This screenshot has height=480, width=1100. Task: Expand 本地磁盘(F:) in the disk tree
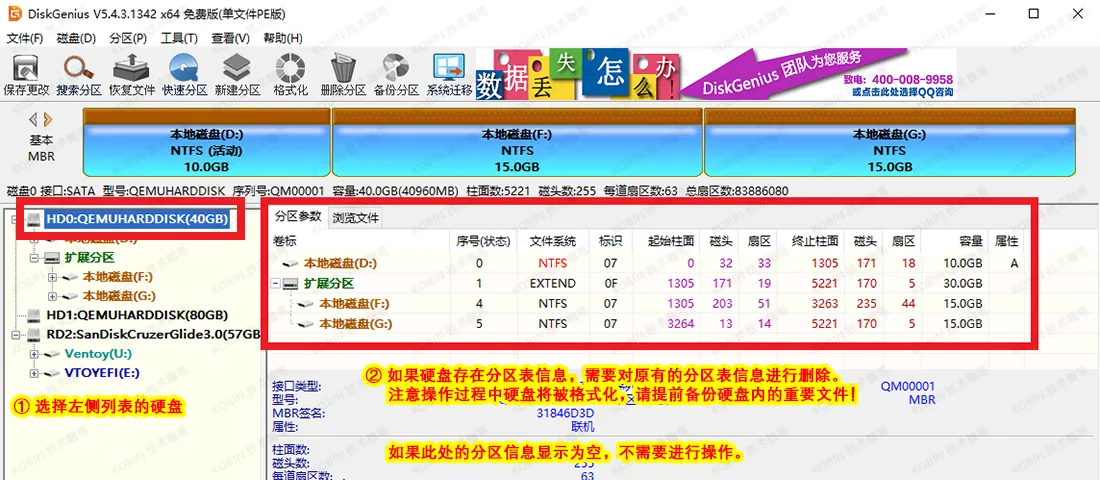(x=51, y=276)
